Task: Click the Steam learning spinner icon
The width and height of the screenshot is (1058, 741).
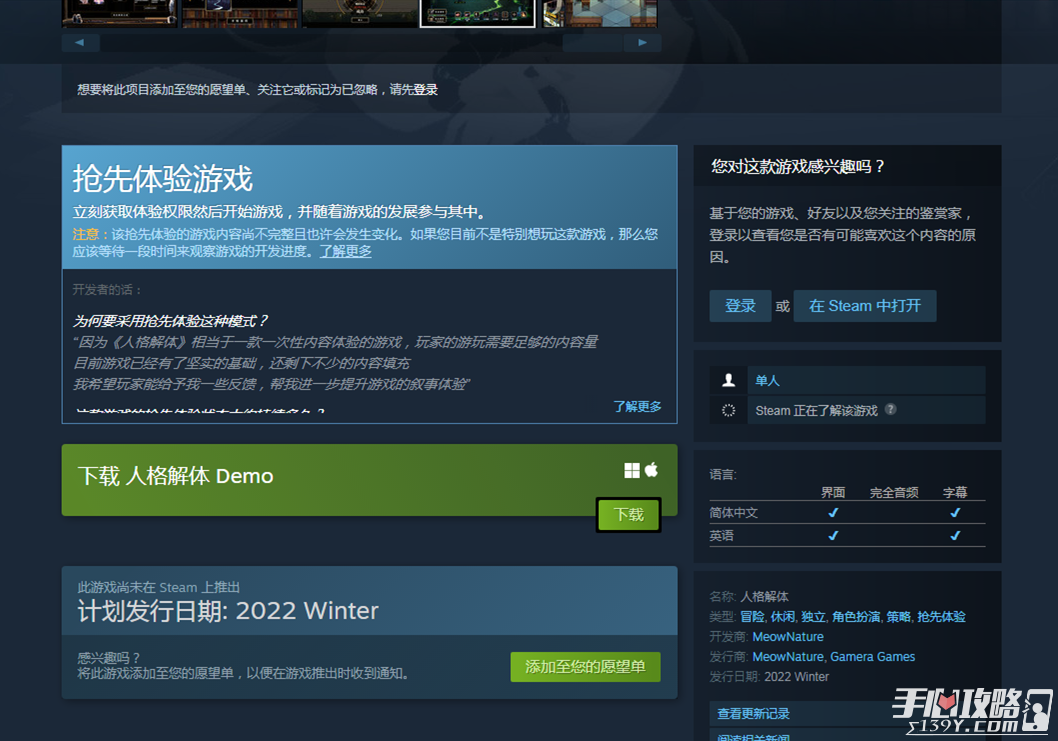Action: [729, 410]
